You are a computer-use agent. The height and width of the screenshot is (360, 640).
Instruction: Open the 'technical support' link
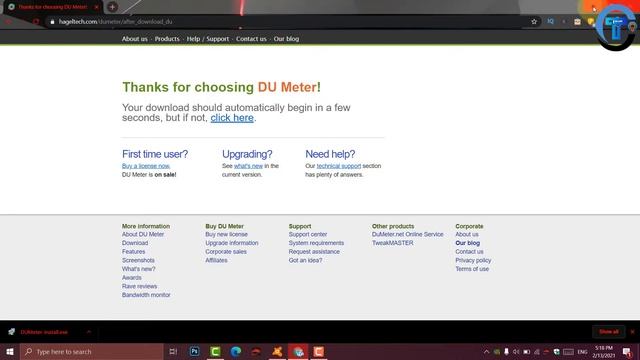pos(339,166)
